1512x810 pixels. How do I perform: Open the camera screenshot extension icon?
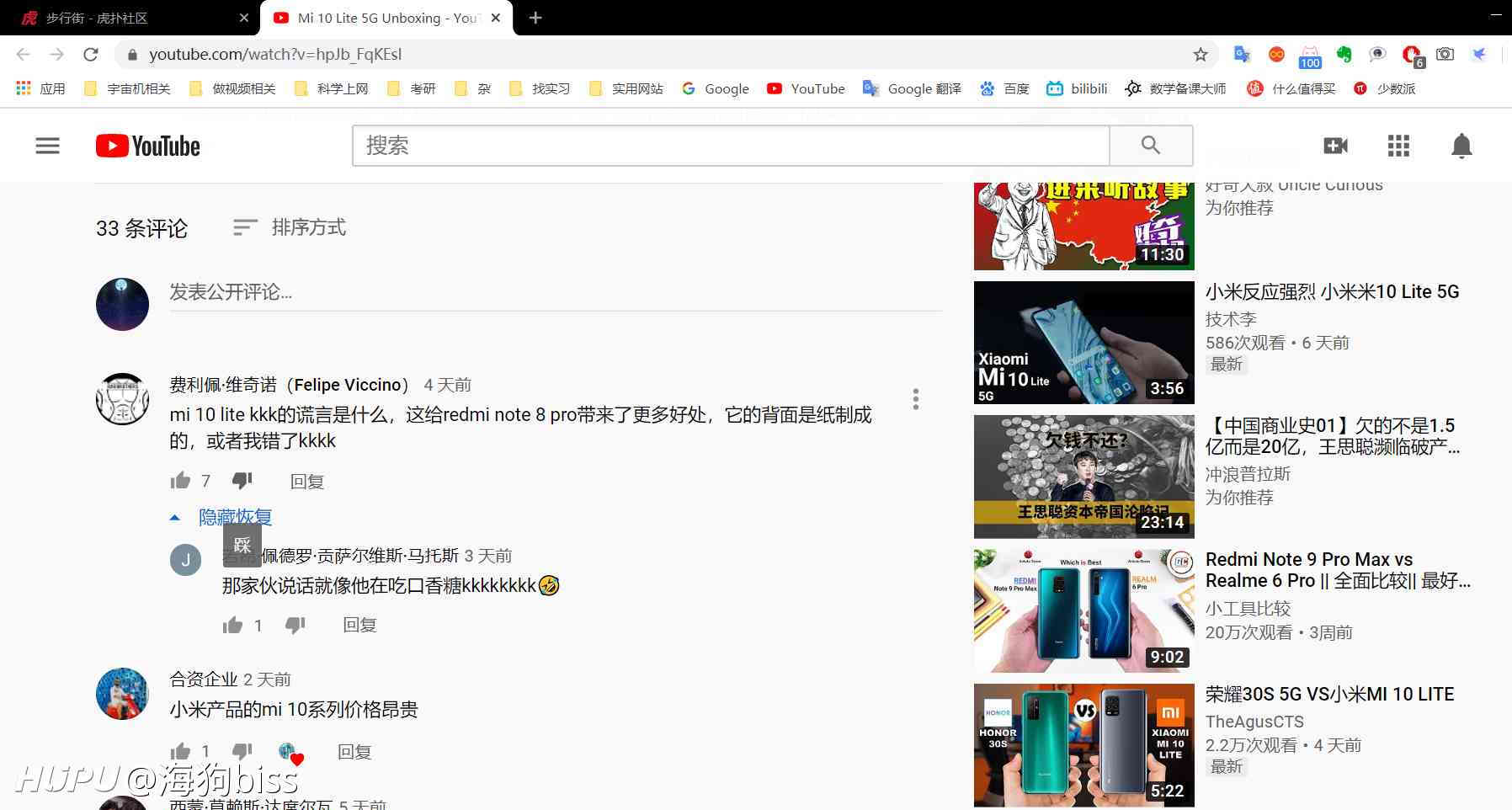[x=1445, y=54]
